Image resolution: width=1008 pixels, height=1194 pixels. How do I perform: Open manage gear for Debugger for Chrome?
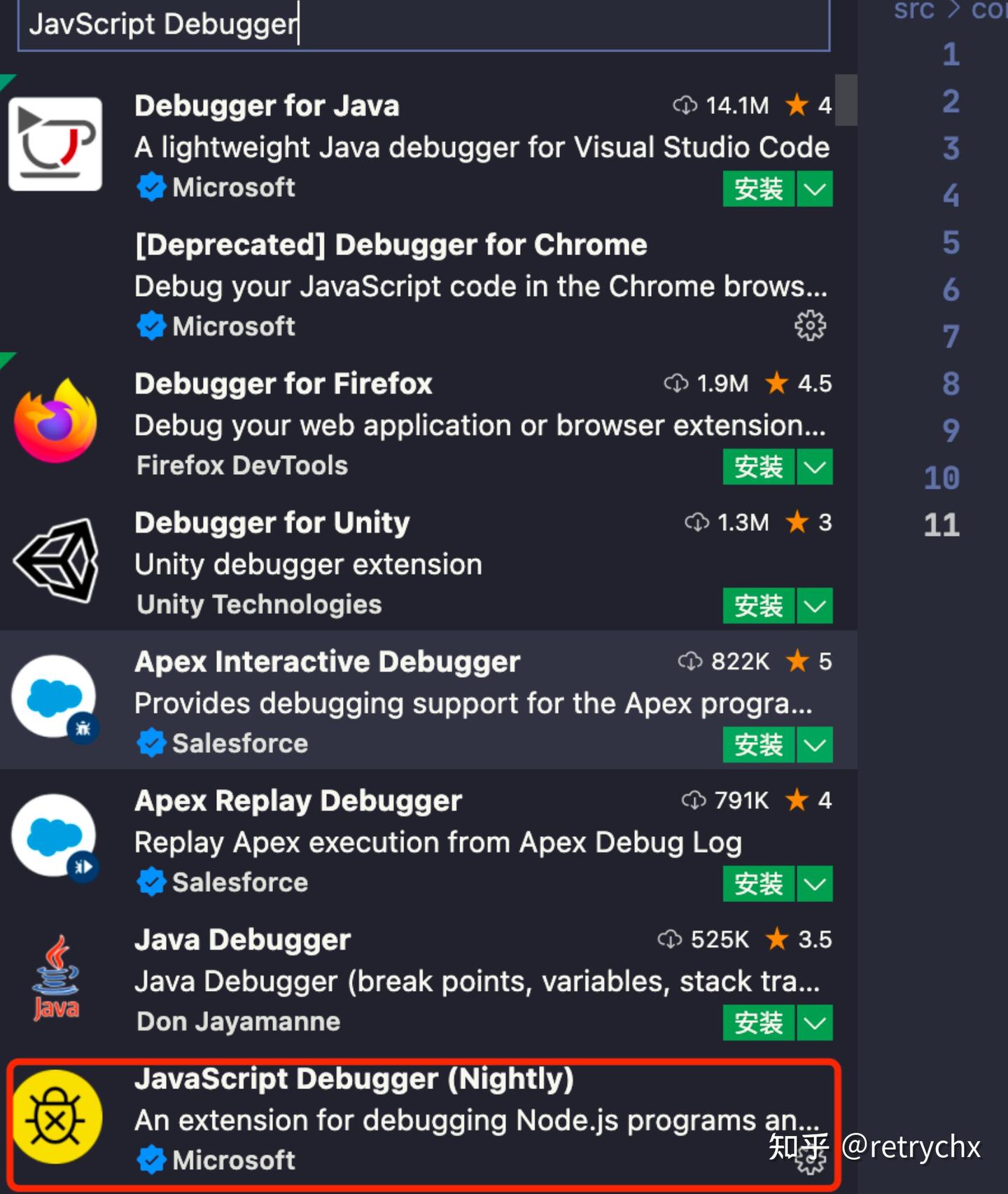[x=810, y=326]
